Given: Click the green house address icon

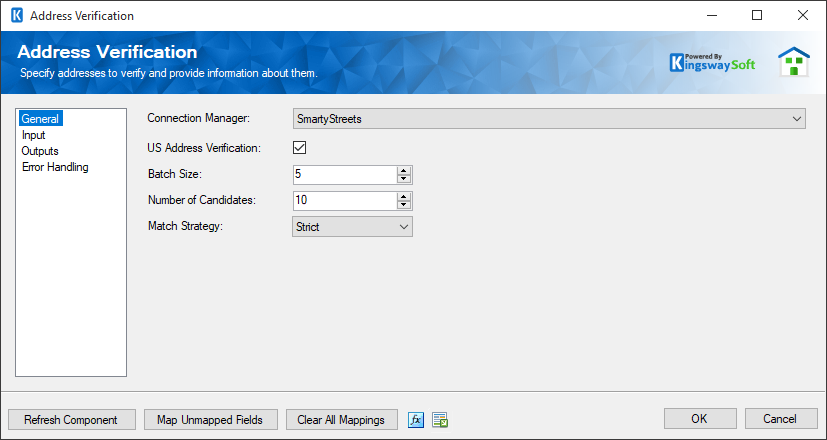Looking at the screenshot, I should pyautogui.click(x=794, y=62).
